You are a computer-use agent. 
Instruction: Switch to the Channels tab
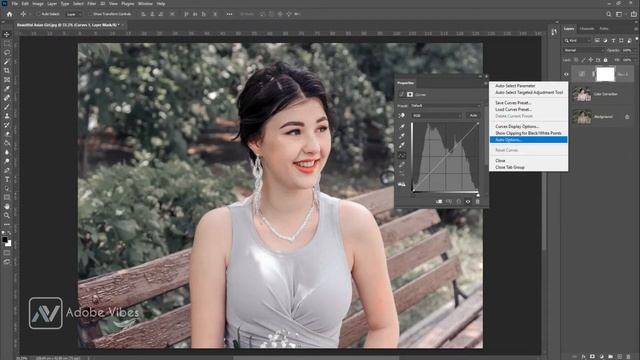coord(587,29)
